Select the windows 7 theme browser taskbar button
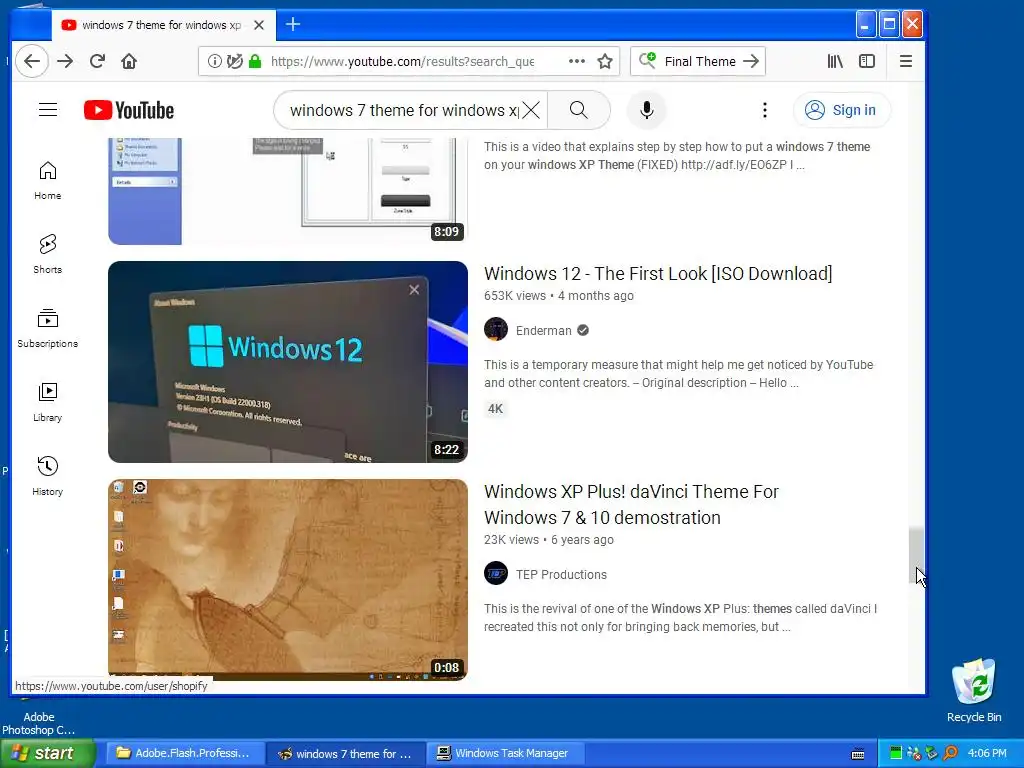 (x=345, y=754)
